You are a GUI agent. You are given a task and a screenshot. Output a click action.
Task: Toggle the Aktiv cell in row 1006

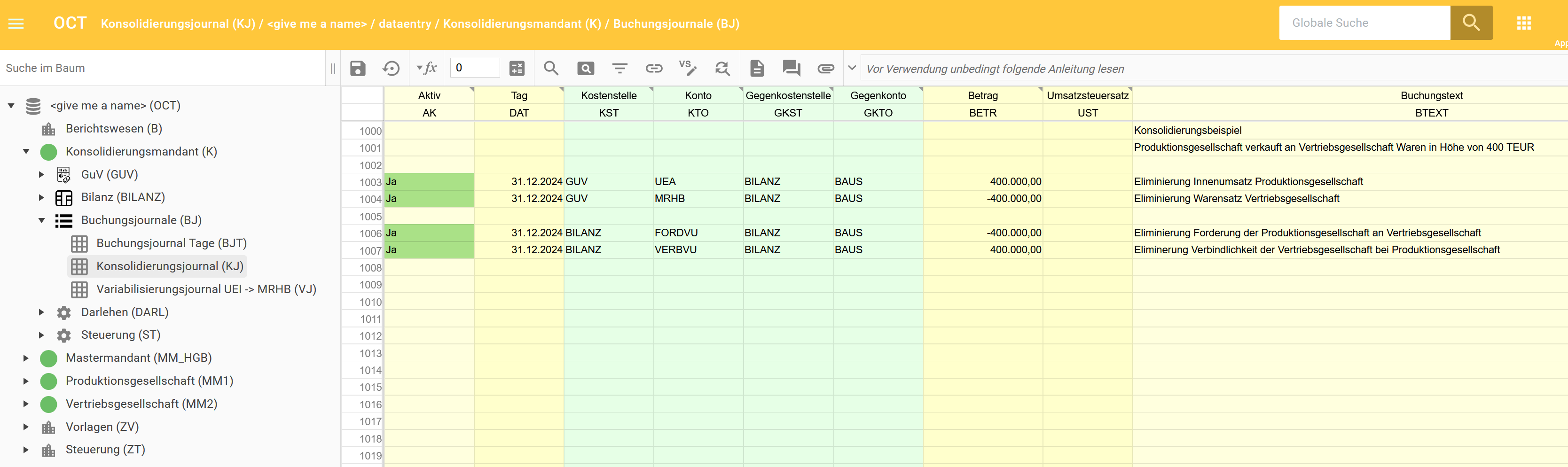tap(429, 233)
